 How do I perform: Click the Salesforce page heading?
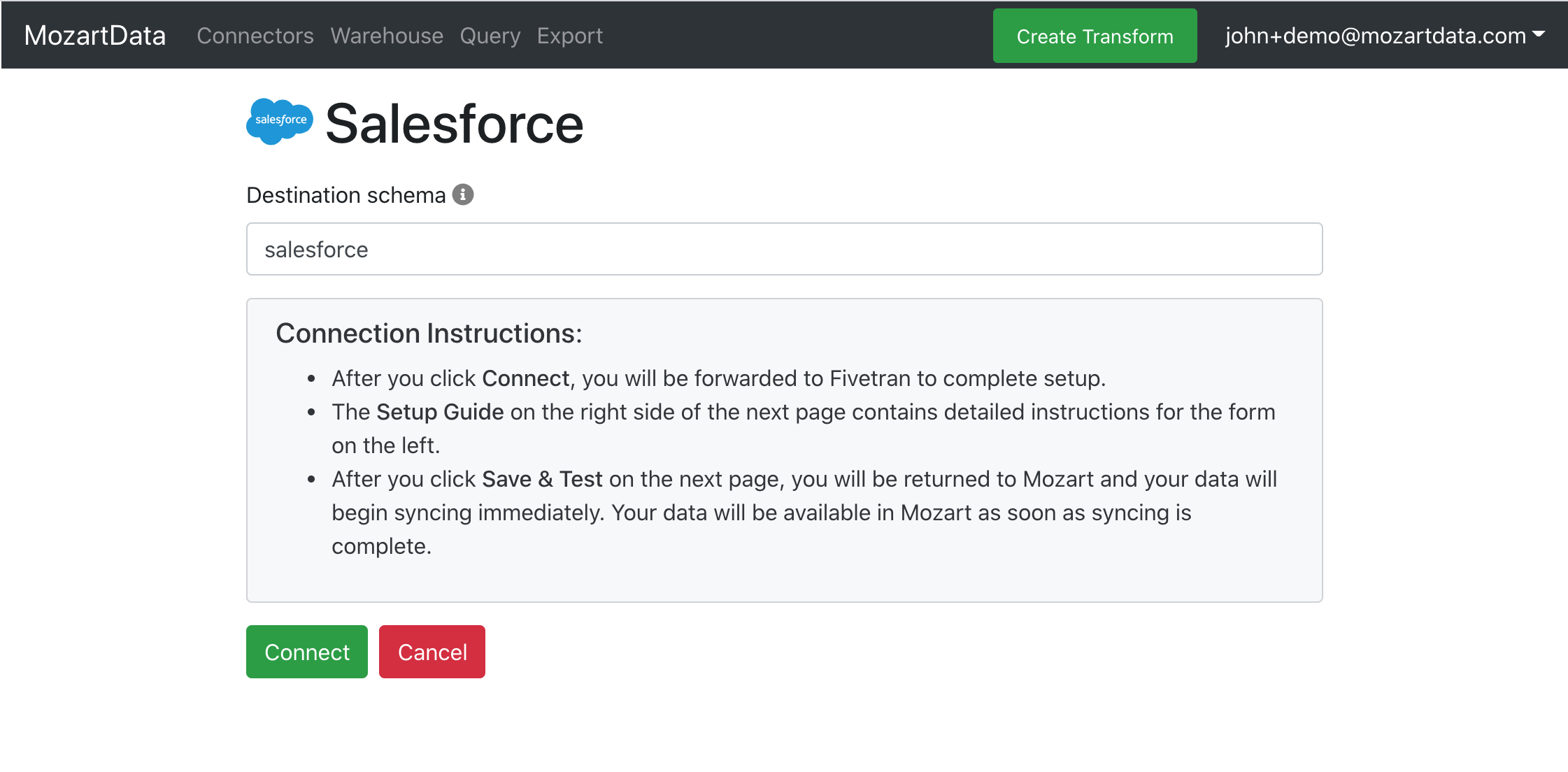(455, 124)
